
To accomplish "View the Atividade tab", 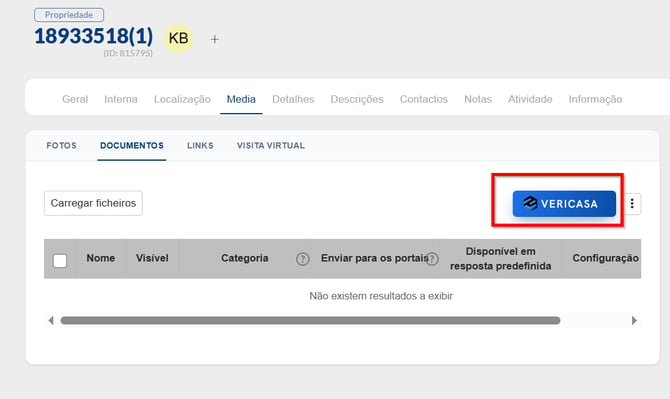I will point(530,99).
